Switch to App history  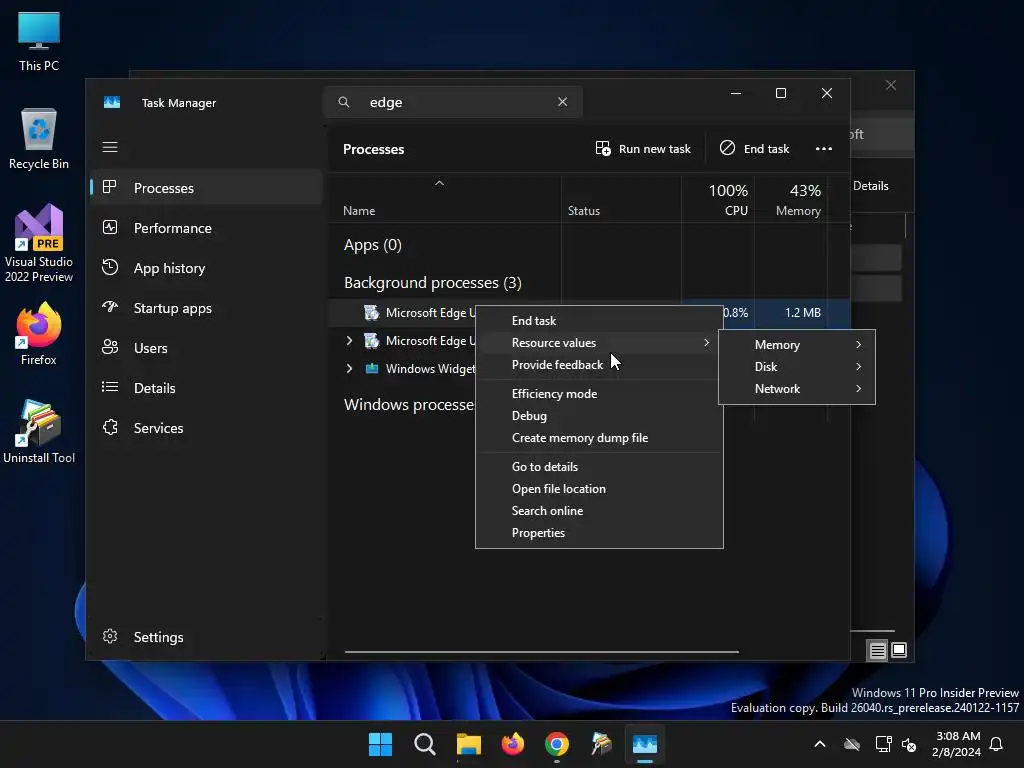tap(206, 268)
